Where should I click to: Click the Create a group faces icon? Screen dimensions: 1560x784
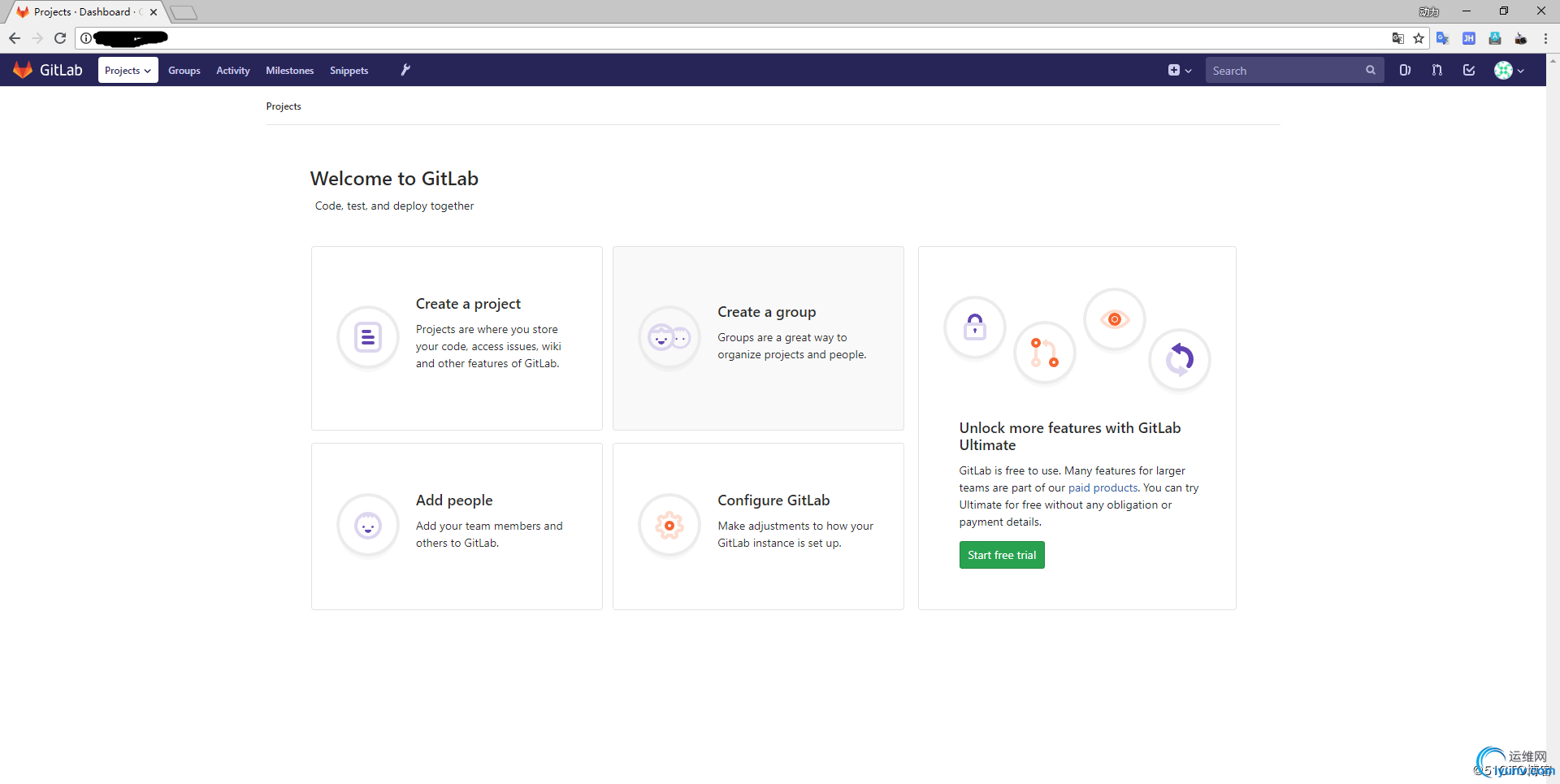pyautogui.click(x=669, y=336)
